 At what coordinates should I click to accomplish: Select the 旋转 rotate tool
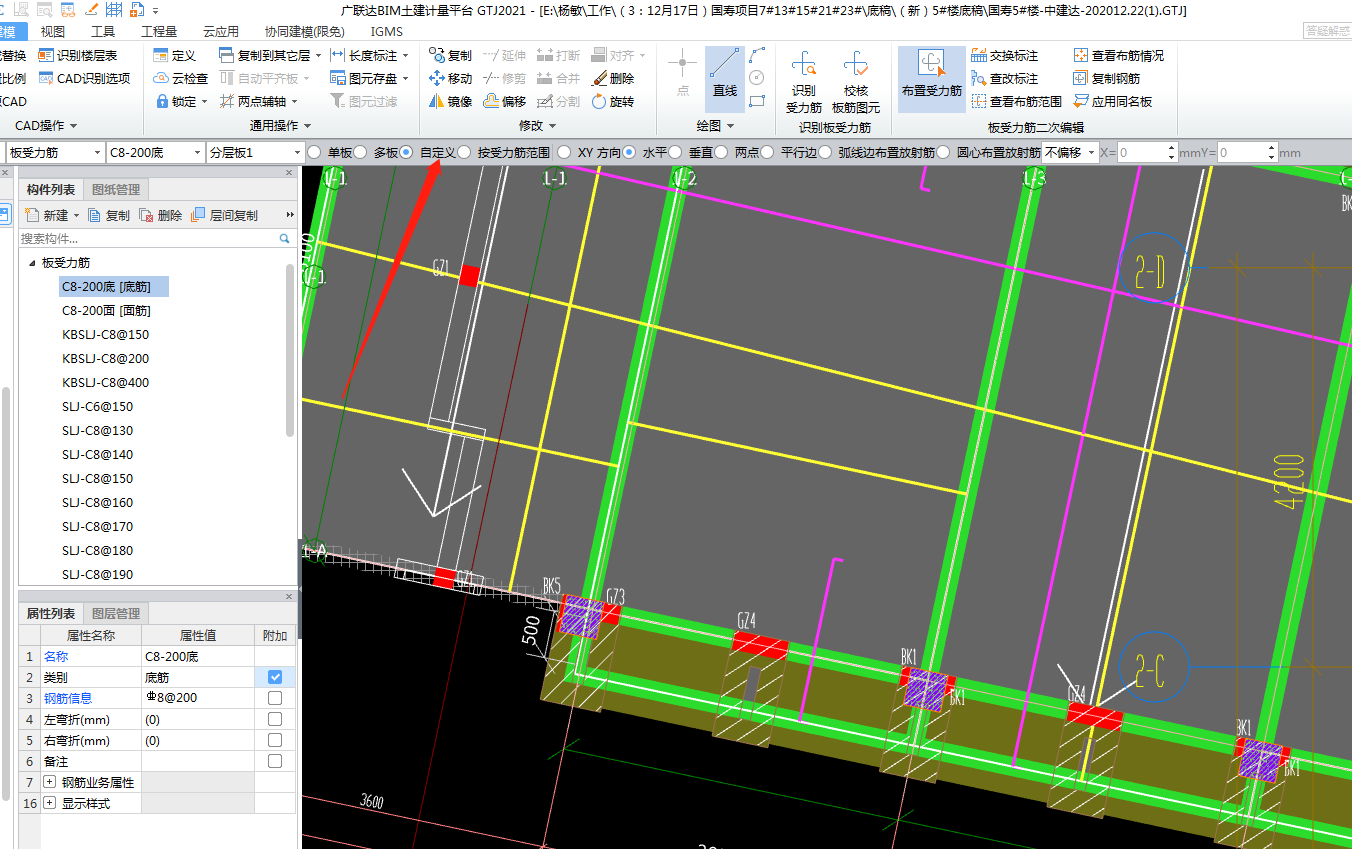point(612,101)
